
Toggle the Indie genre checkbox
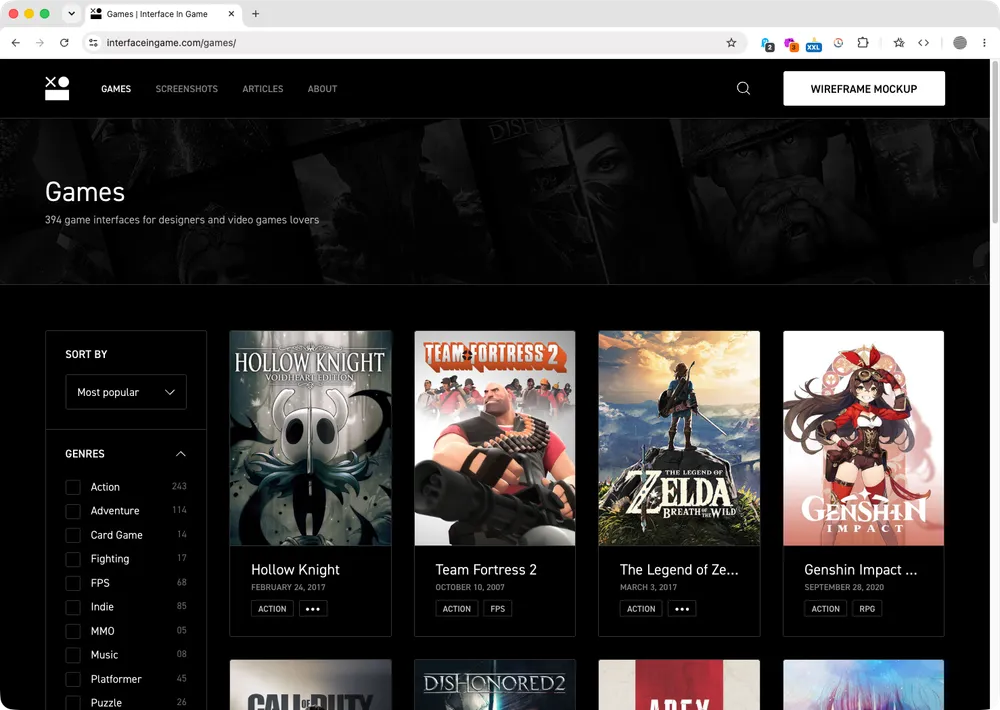point(73,607)
